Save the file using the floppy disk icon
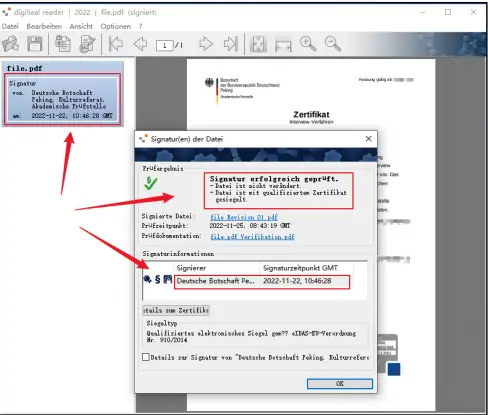This screenshot has width=488, height=415. click(35, 44)
